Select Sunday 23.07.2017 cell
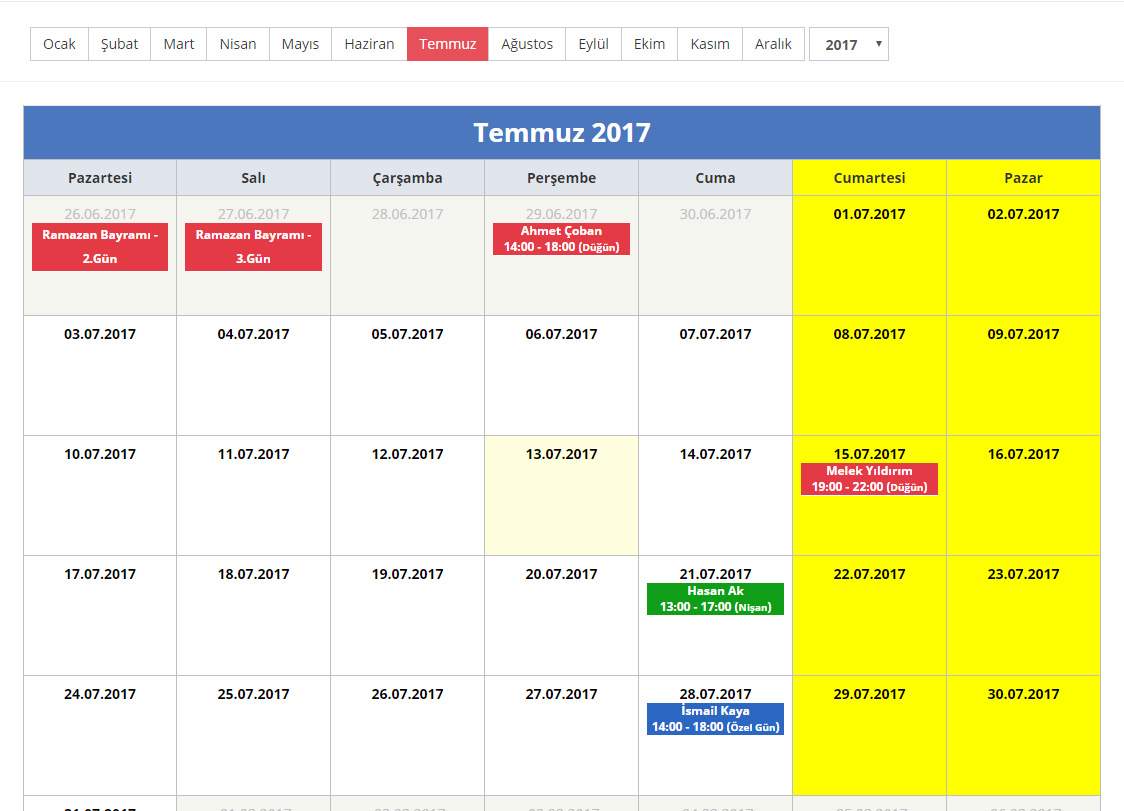The height and width of the screenshot is (811, 1124). tap(1024, 615)
